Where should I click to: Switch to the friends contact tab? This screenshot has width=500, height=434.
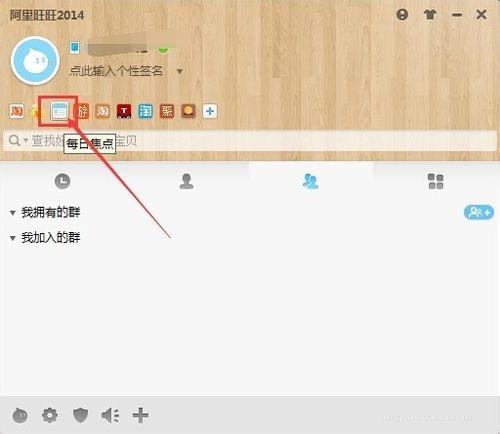pos(186,181)
